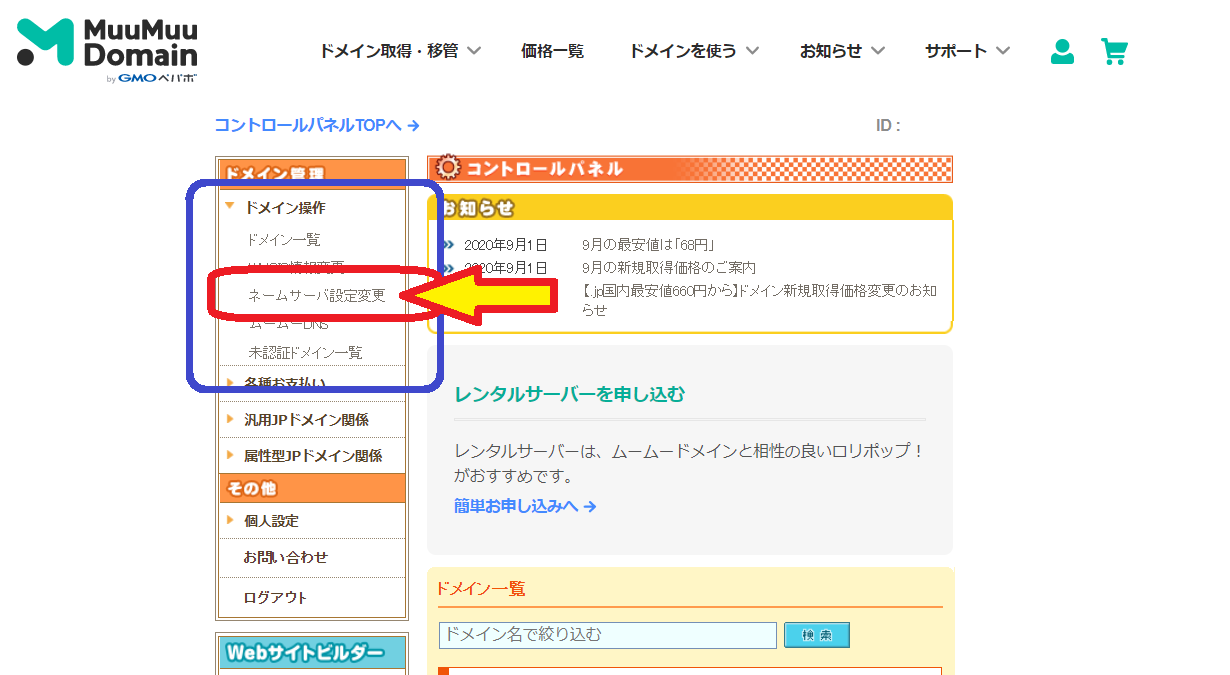Open ドメイン一覧 in the sidebar
The width and height of the screenshot is (1230, 675).
point(283,240)
